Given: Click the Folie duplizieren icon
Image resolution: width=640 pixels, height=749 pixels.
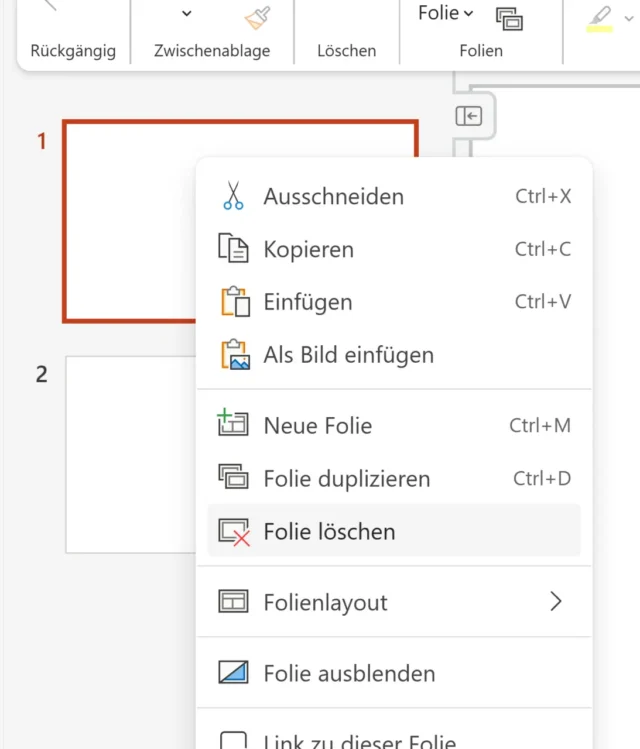Looking at the screenshot, I should pos(233,478).
